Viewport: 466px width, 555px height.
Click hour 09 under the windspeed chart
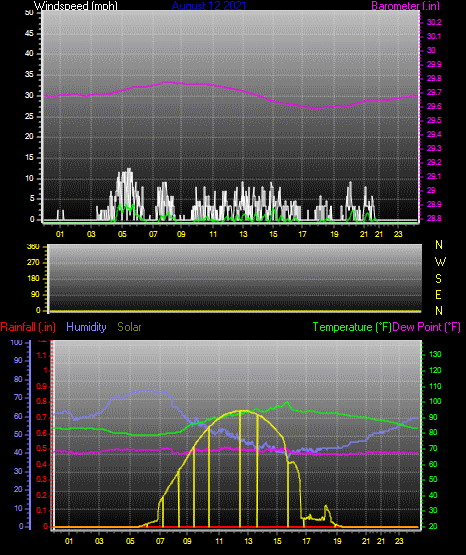point(181,234)
